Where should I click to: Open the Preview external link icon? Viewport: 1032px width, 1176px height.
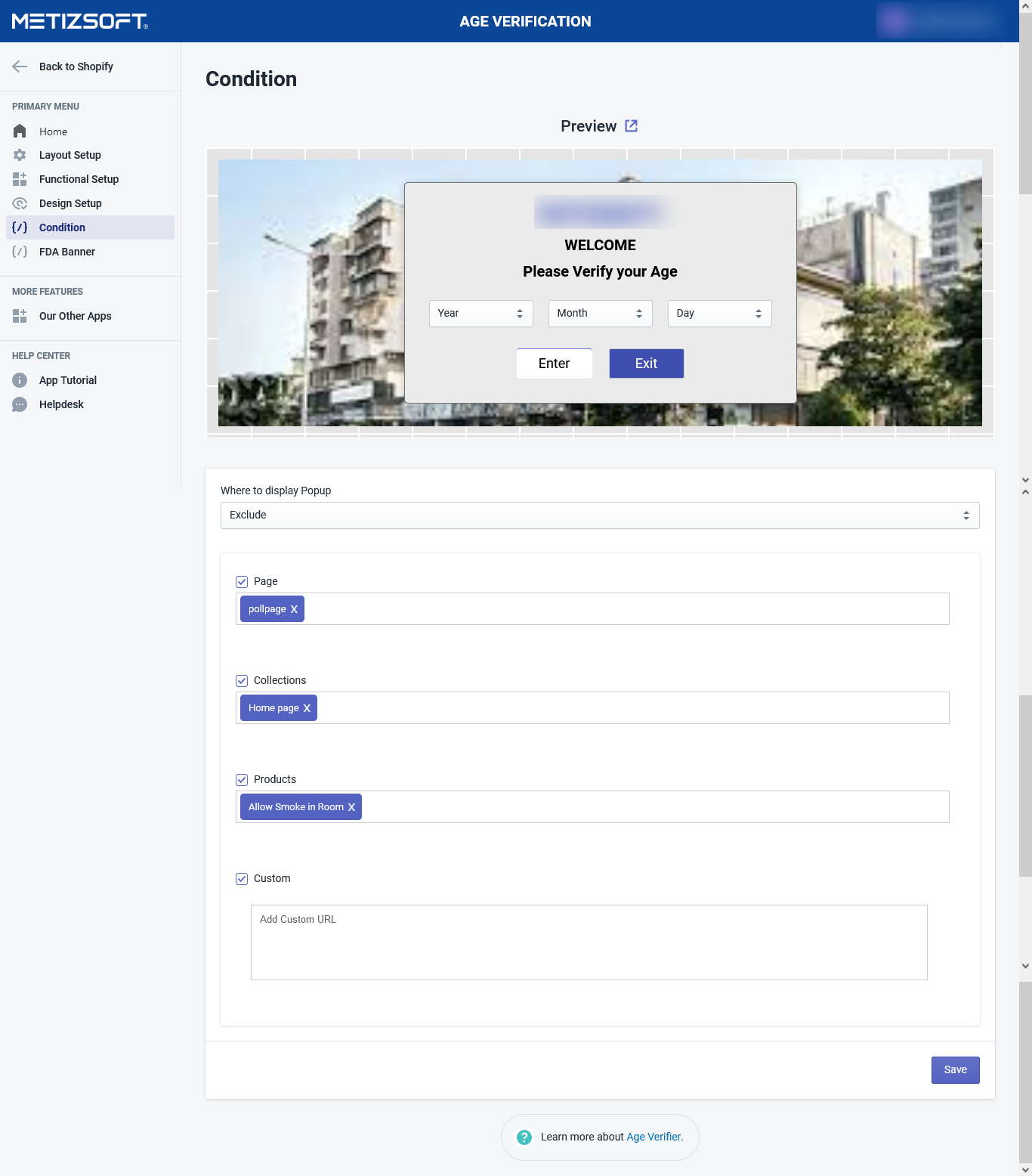pyautogui.click(x=631, y=126)
